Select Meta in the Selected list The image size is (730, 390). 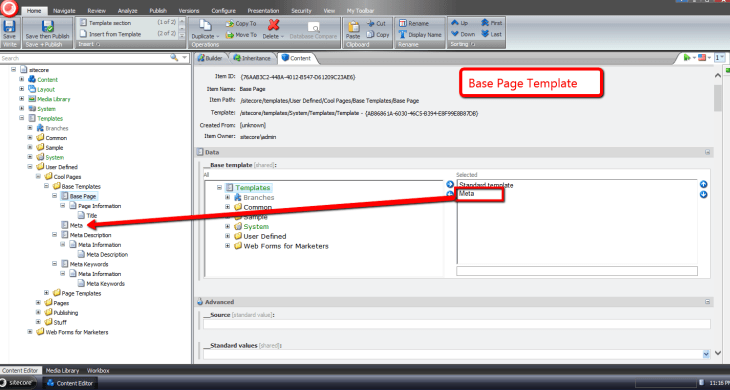pos(467,194)
